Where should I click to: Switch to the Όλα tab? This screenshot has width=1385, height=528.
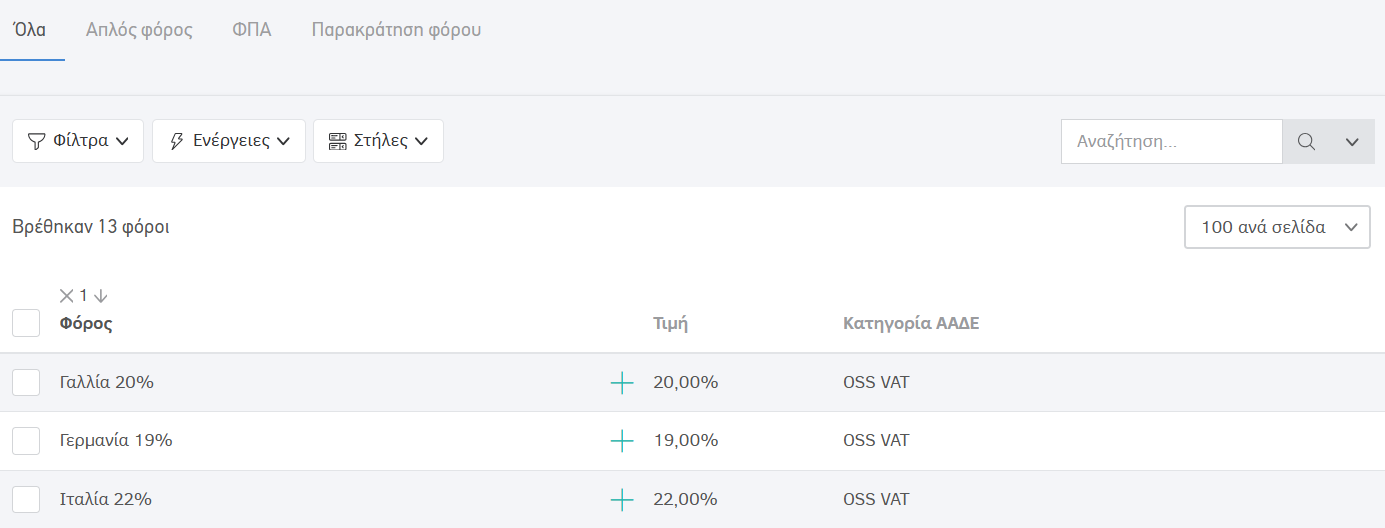pos(29,30)
